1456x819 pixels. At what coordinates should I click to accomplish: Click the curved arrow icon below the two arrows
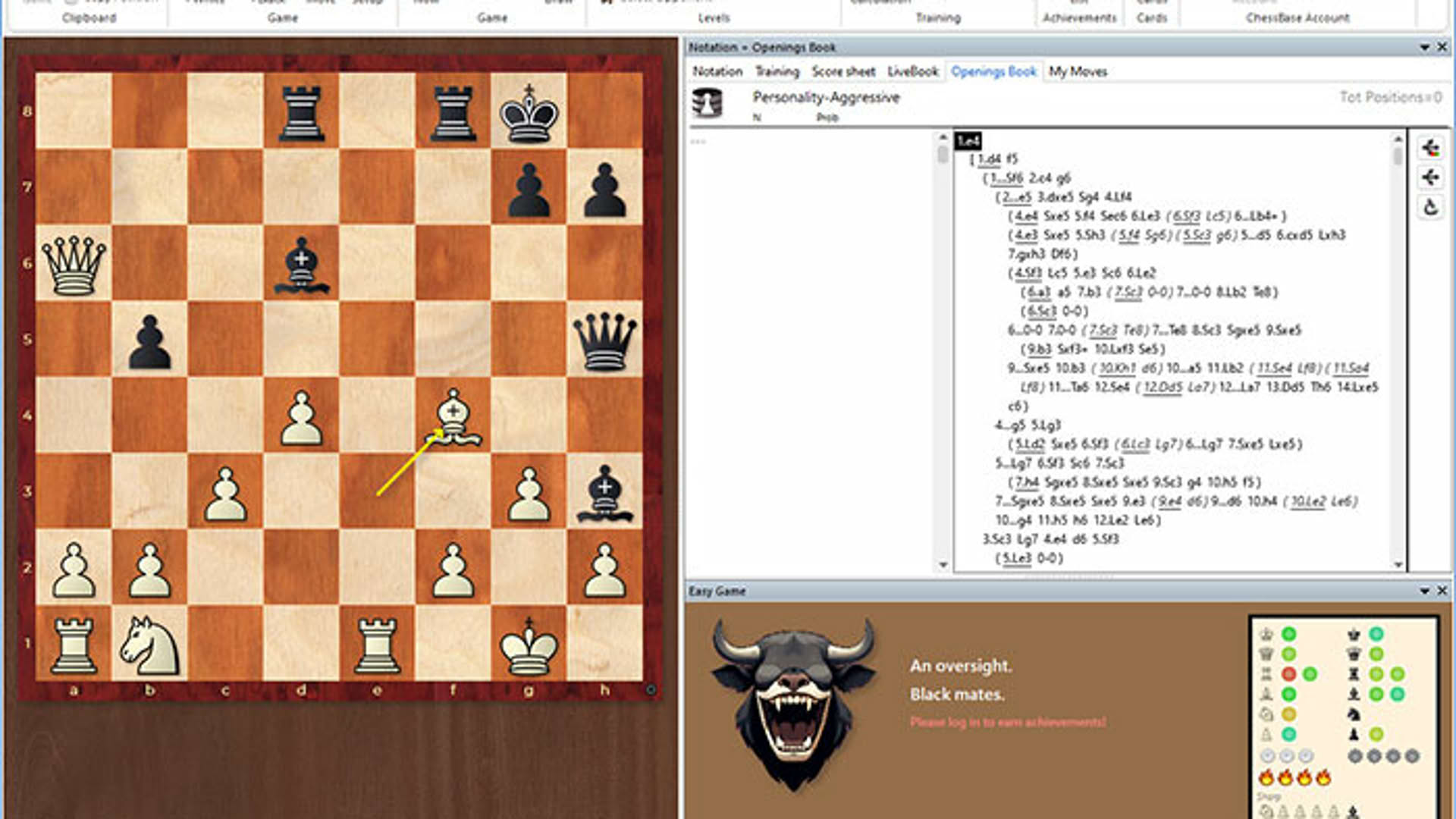click(x=1430, y=207)
